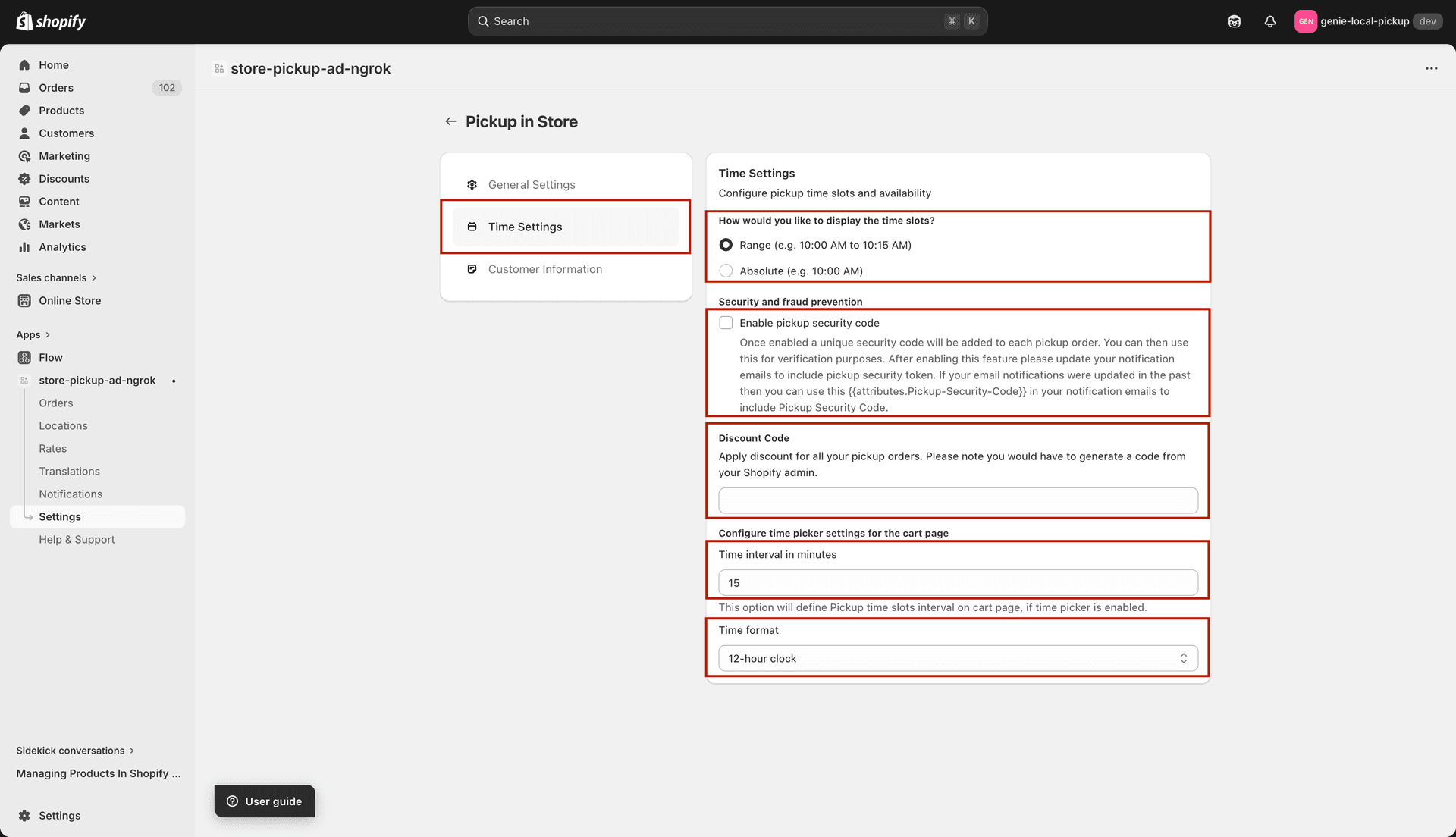Switch to the General Settings tab
This screenshot has height=837, width=1456.
click(x=532, y=184)
